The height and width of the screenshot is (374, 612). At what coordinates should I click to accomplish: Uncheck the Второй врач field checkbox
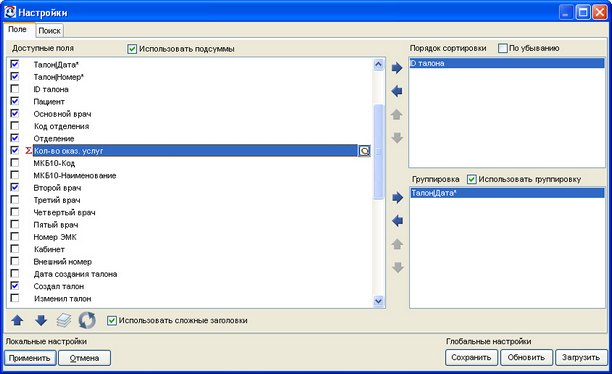(14, 187)
